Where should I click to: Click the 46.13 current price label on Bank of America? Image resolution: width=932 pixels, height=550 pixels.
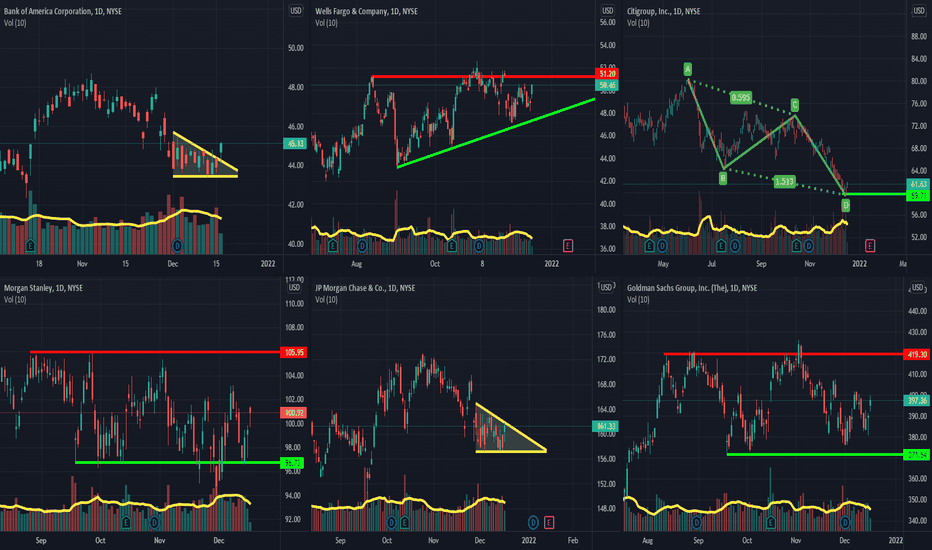pyautogui.click(x=295, y=143)
